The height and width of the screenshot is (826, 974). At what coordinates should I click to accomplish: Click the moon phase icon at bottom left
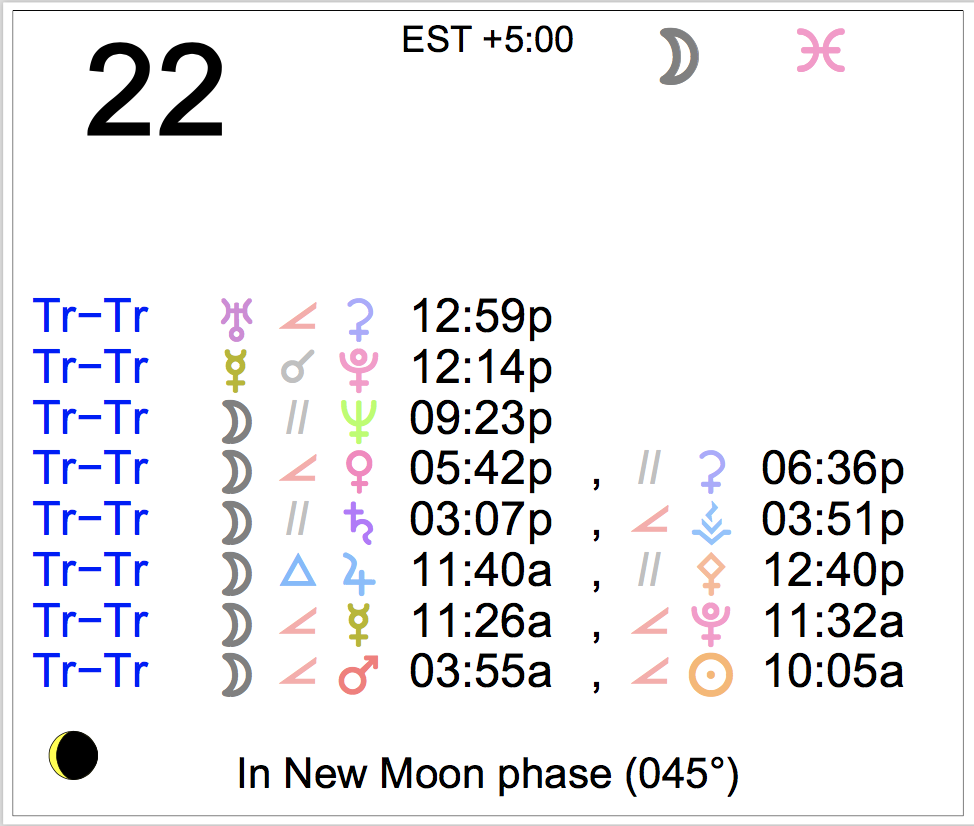(x=74, y=755)
